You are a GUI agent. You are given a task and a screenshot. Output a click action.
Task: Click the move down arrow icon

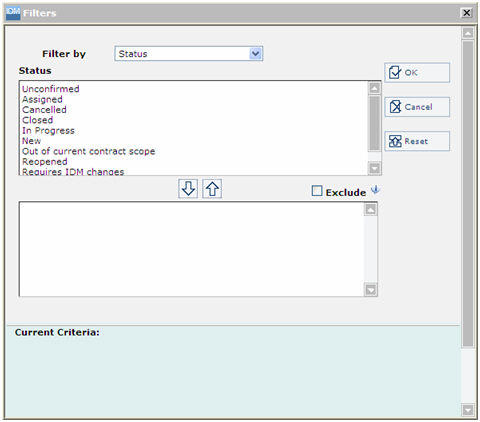[188, 189]
